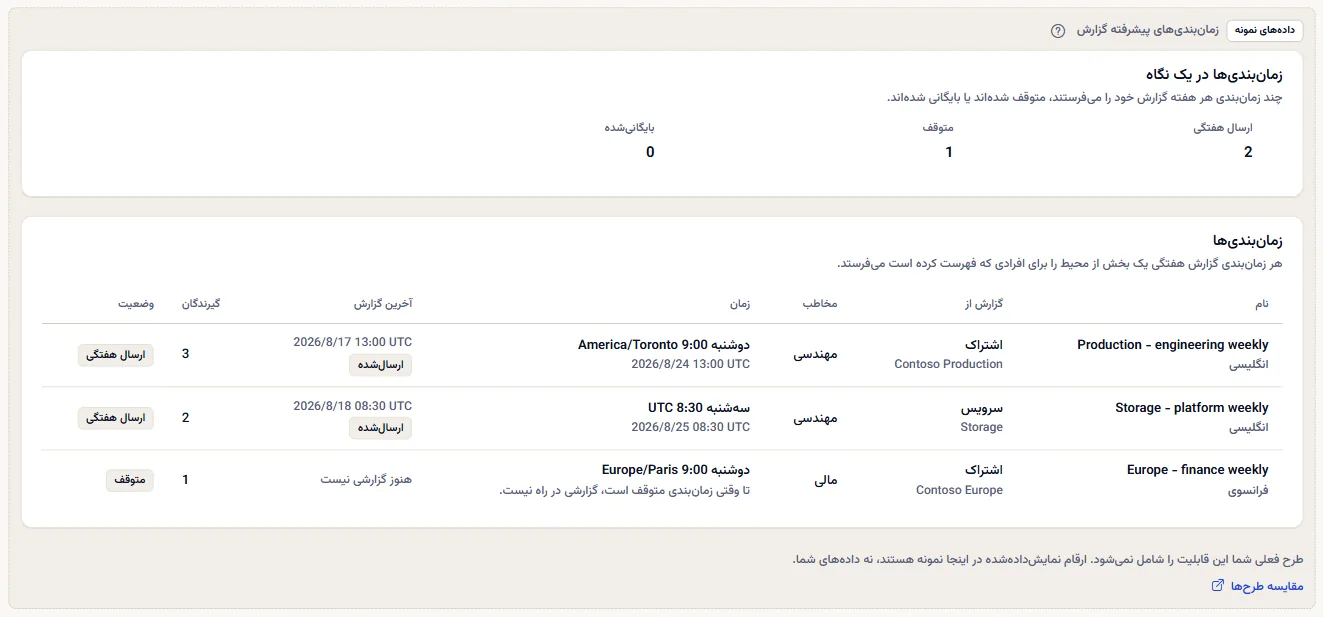Open the مقایسه طرح‌ها link
The height and width of the screenshot is (617, 1323).
pos(1257,586)
